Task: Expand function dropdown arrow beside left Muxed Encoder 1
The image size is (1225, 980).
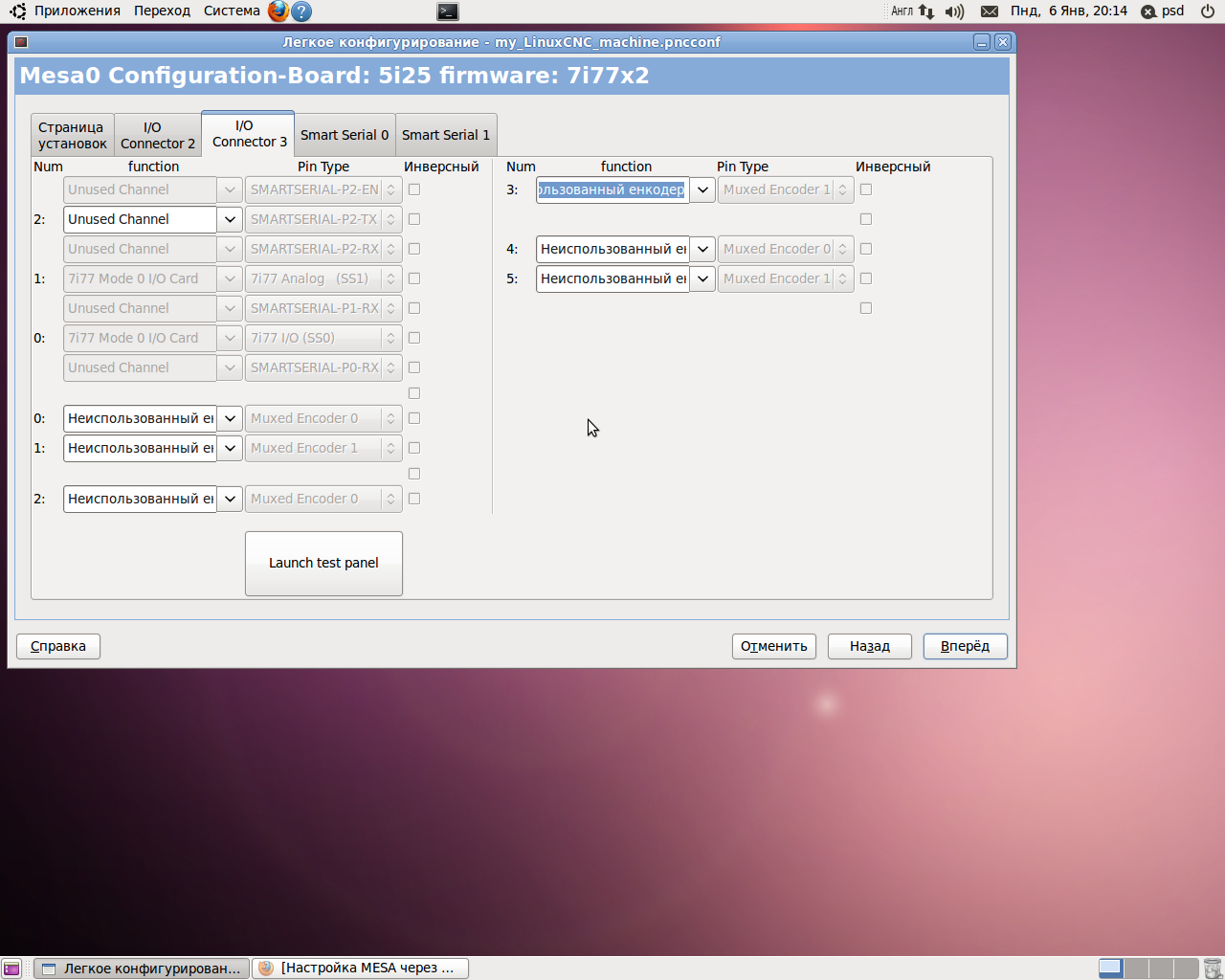Action: pyautogui.click(x=230, y=448)
